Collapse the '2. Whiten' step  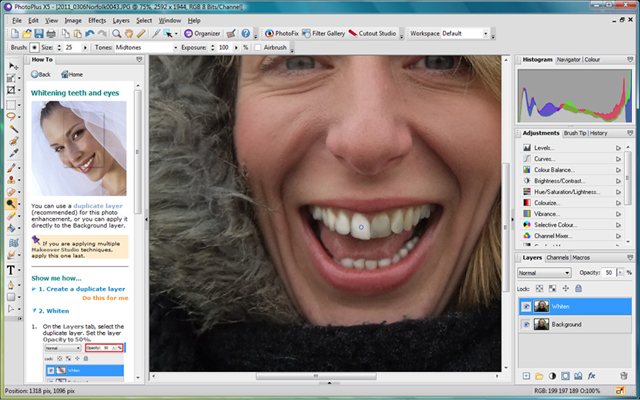coord(34,311)
